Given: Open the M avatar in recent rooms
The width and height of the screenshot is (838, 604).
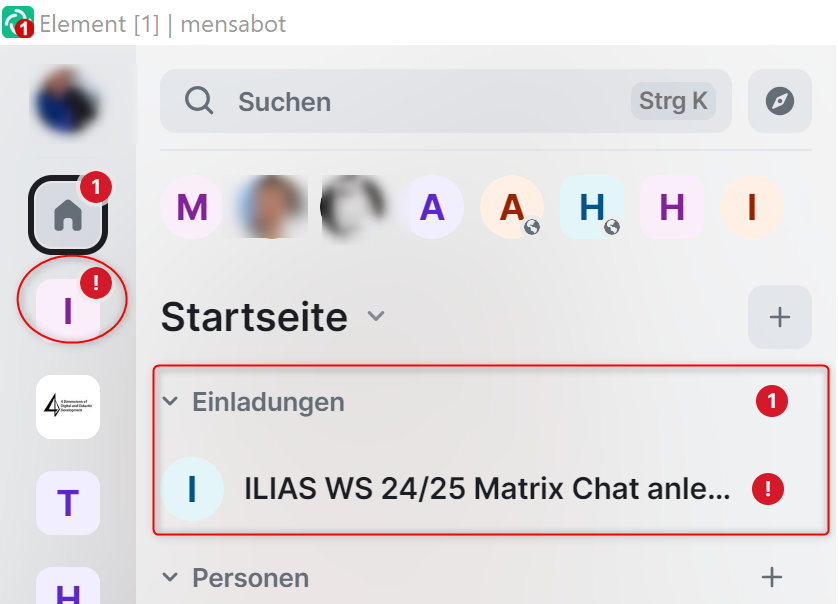Looking at the screenshot, I should [x=192, y=207].
